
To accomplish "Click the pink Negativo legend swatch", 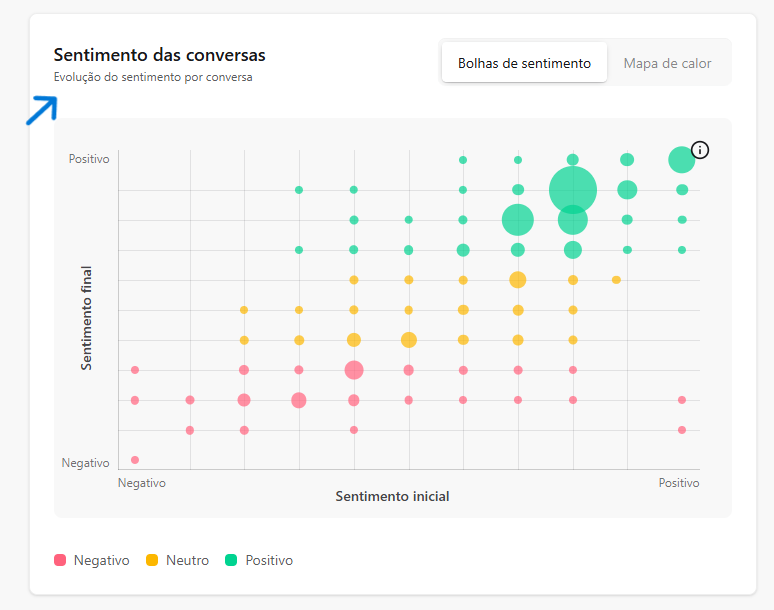I will [x=61, y=560].
